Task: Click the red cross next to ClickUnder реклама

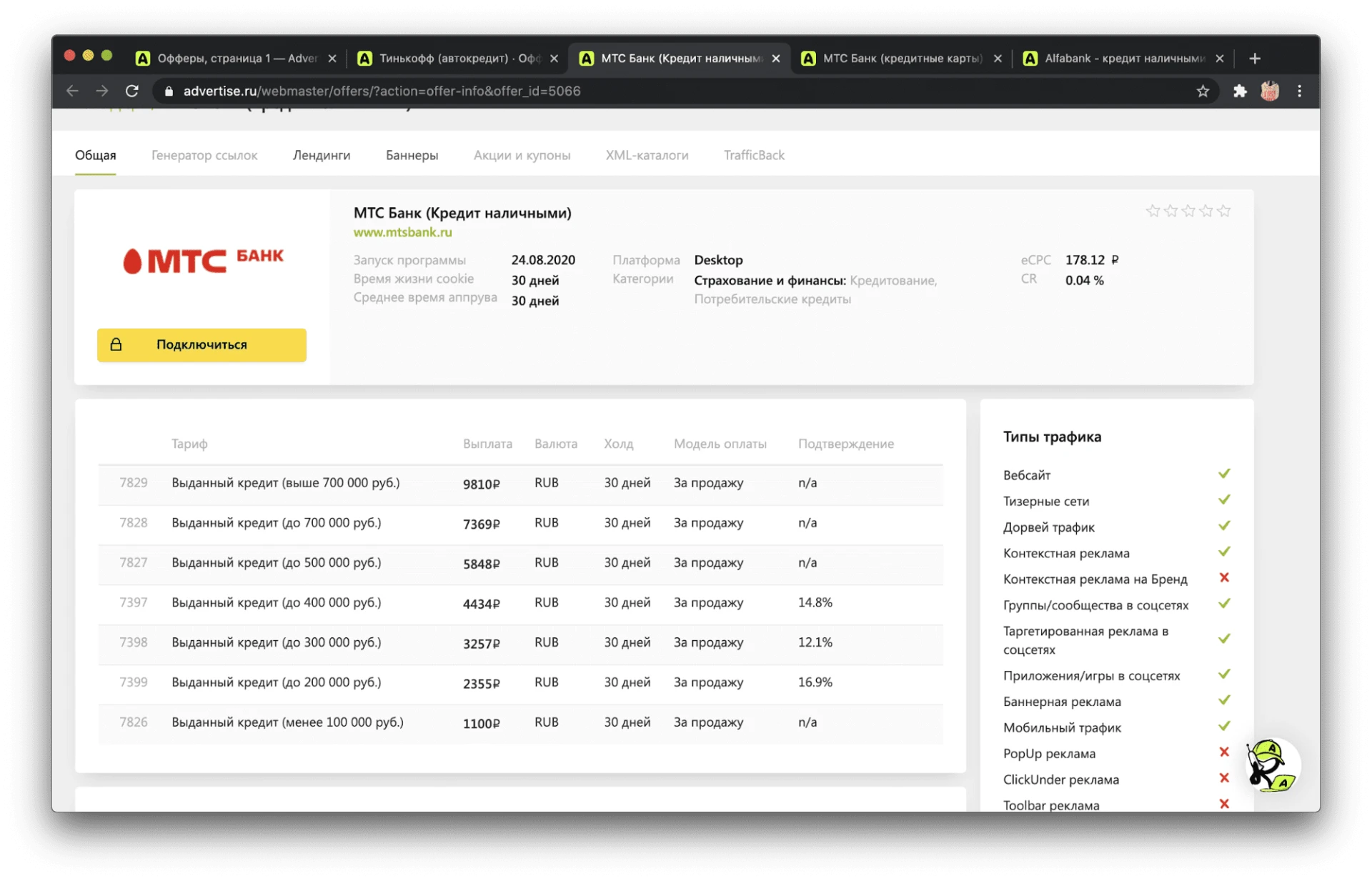Action: [1224, 777]
